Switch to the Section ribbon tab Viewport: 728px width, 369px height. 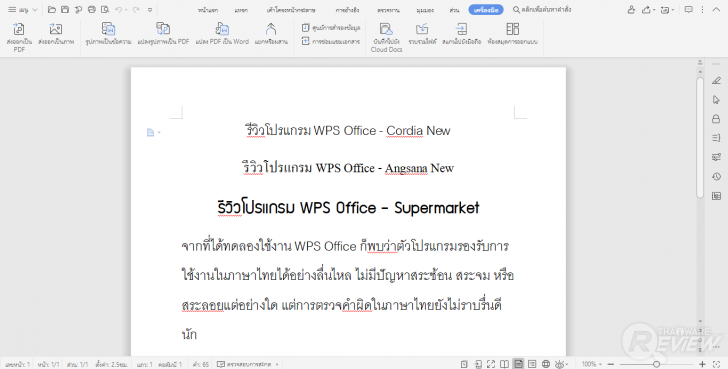tap(455, 10)
